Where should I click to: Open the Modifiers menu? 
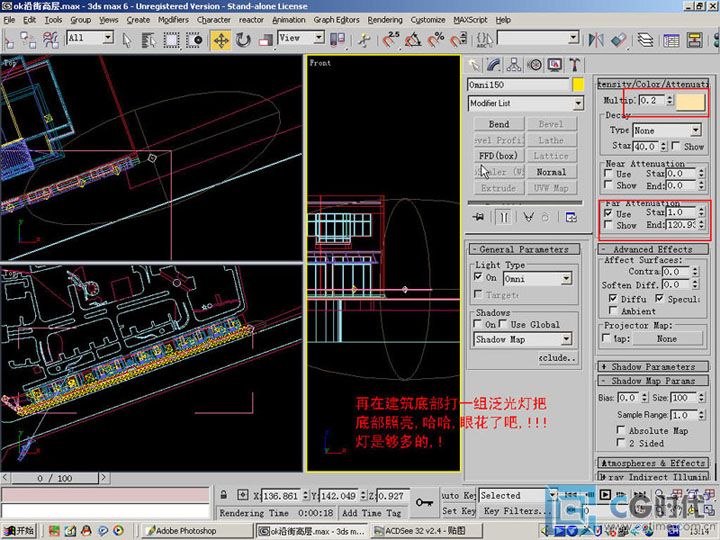coord(173,20)
